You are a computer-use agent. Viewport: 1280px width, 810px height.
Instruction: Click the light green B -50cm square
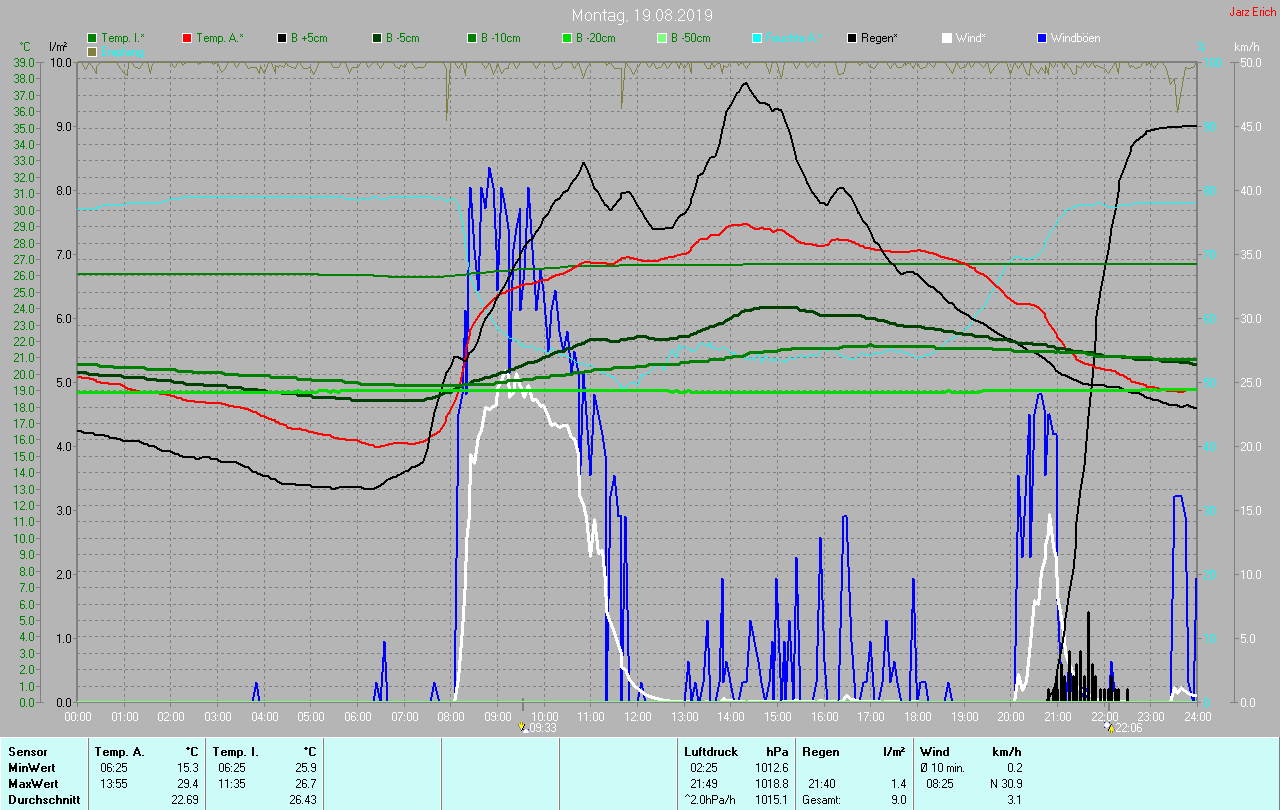point(662,38)
